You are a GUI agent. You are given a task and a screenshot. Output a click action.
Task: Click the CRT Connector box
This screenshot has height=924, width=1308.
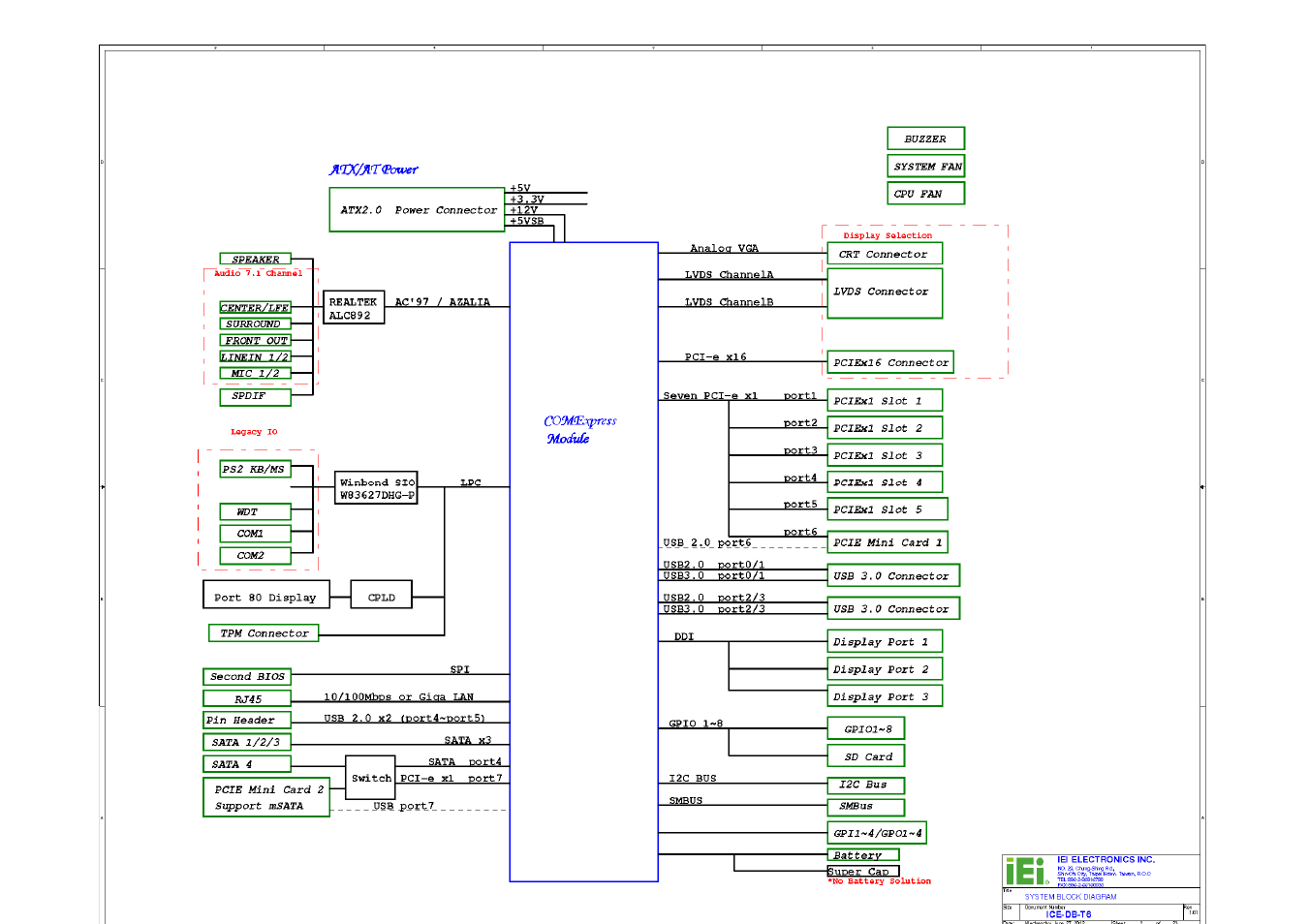[x=885, y=254]
